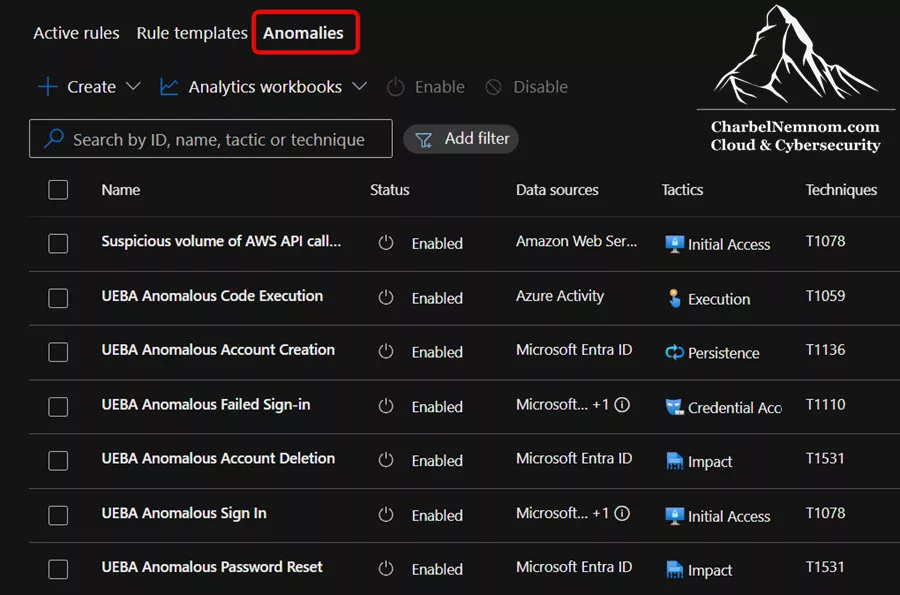The image size is (900, 595).
Task: Click the Enable toolbar button label
Action: (440, 87)
